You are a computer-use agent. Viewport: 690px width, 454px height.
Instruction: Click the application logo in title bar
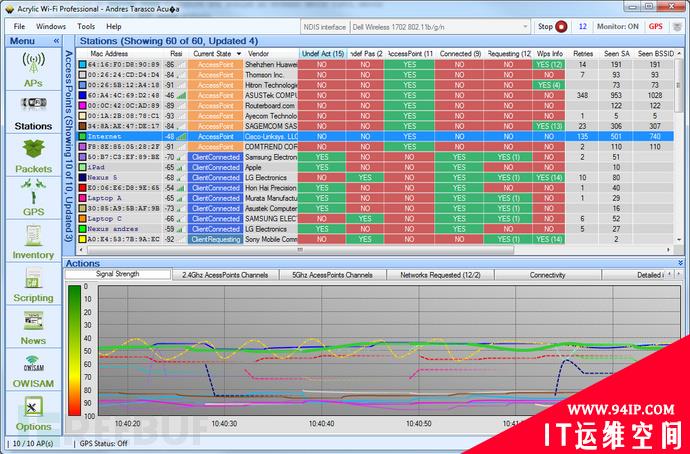pos(9,9)
